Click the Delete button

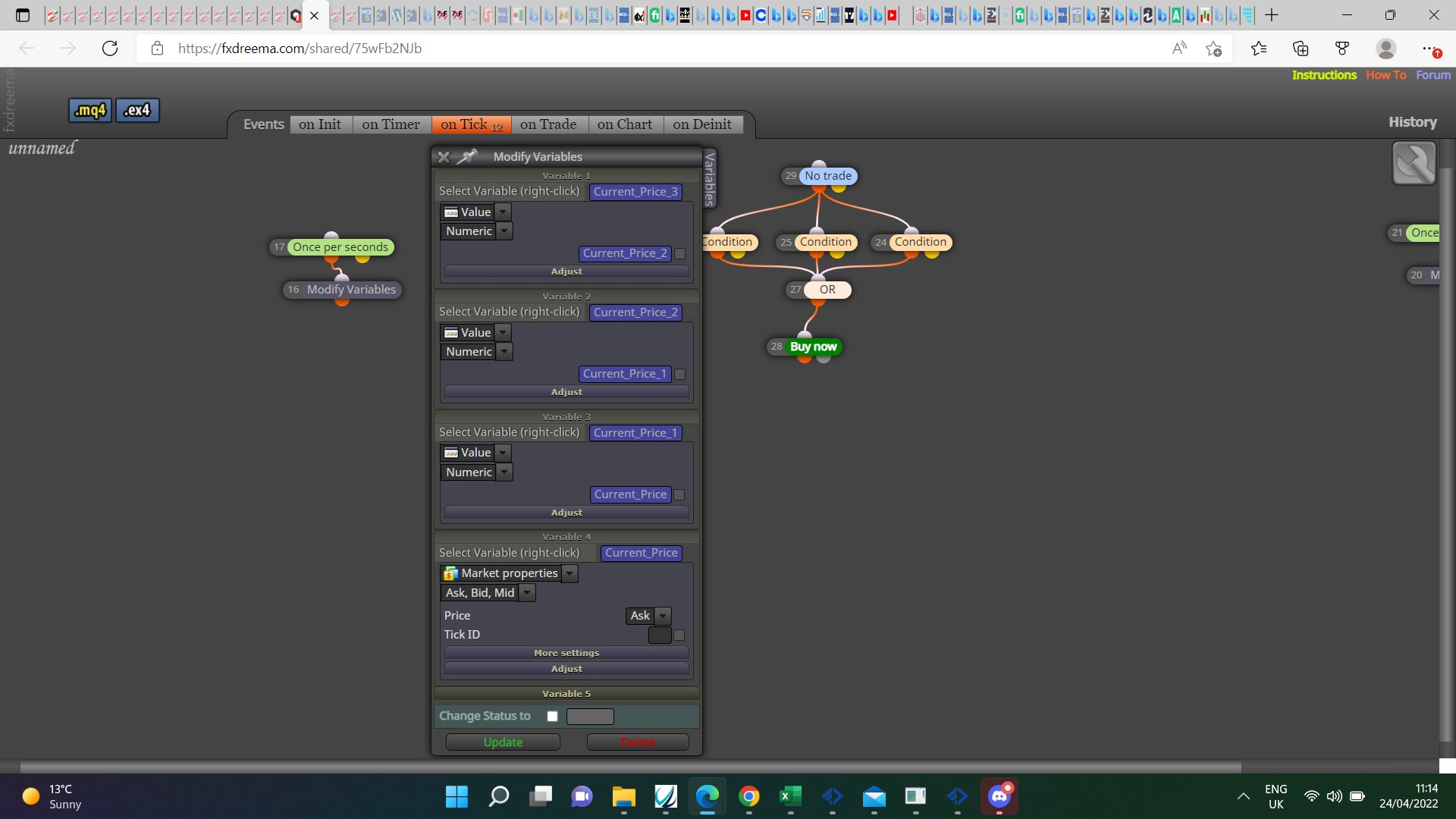click(638, 742)
